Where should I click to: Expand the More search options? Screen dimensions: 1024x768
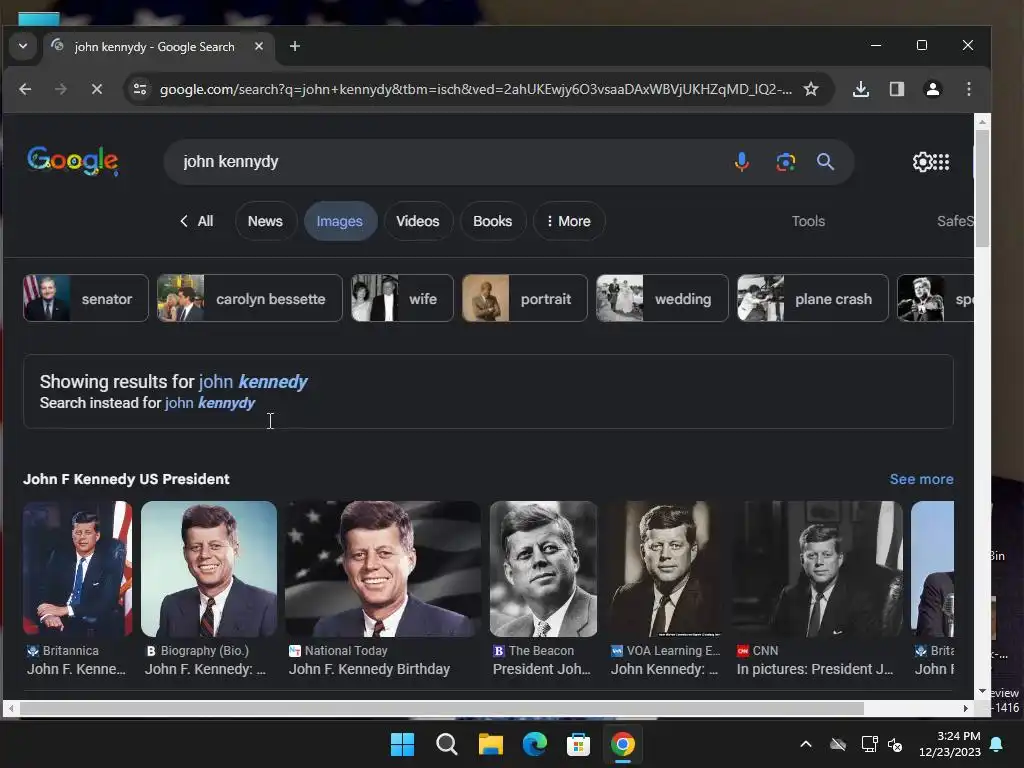[569, 221]
